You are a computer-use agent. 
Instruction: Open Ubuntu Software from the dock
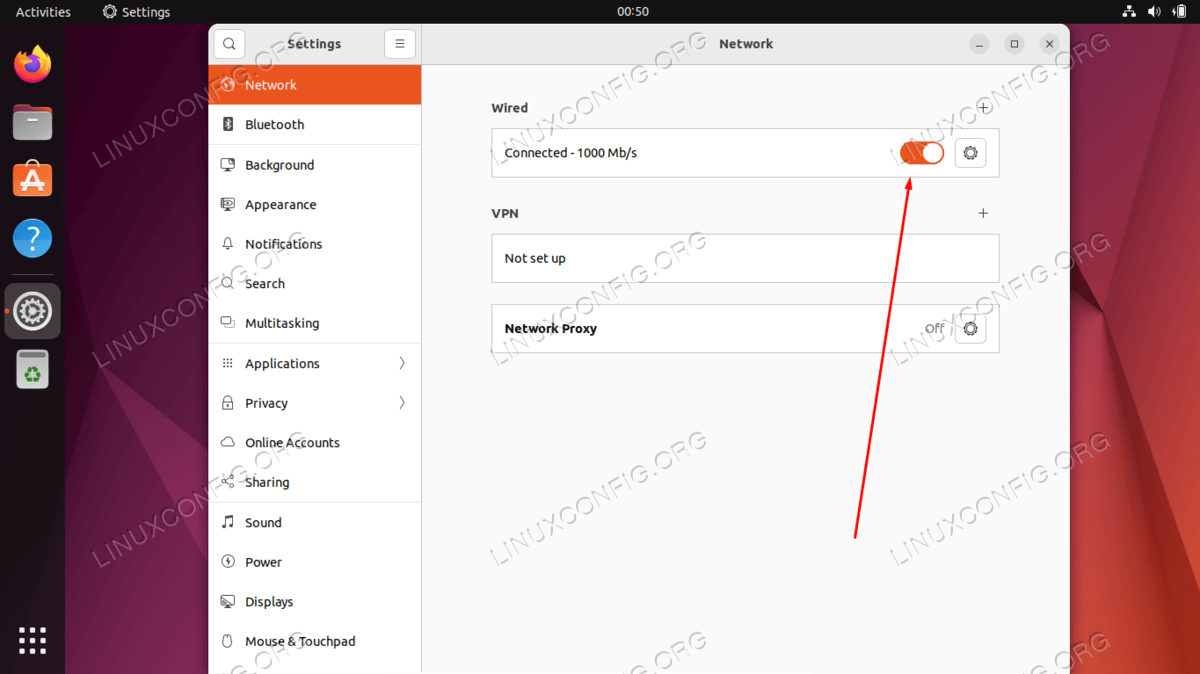coord(33,181)
